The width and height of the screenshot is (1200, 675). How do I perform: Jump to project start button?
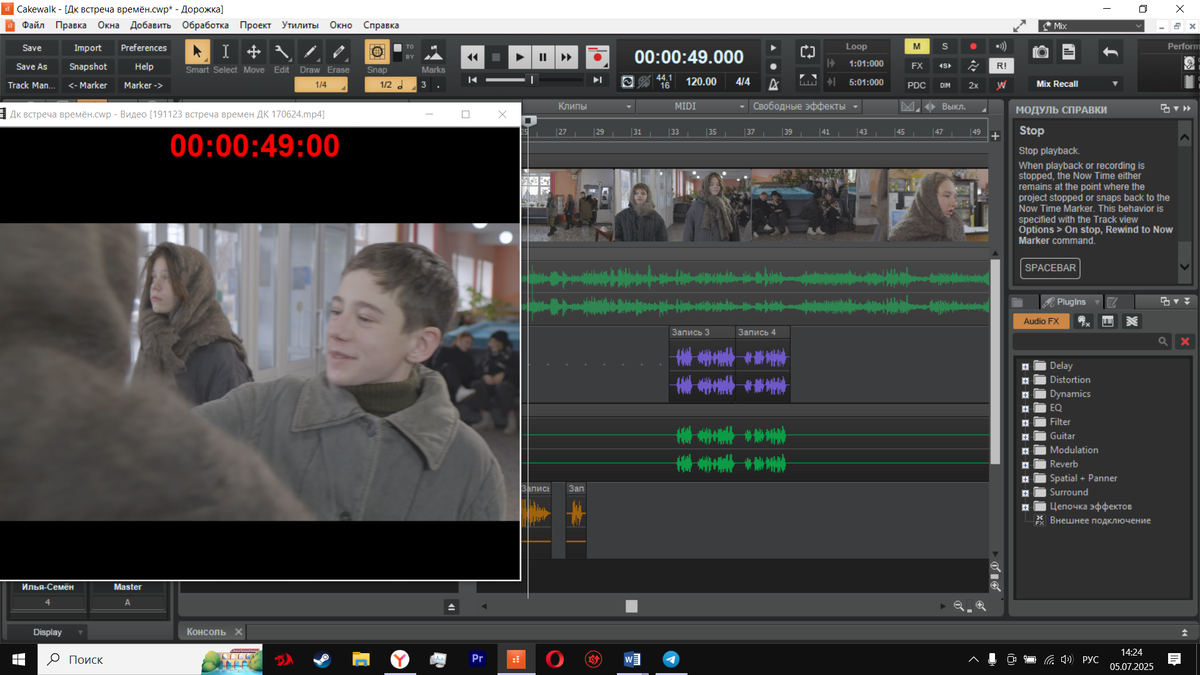473,80
